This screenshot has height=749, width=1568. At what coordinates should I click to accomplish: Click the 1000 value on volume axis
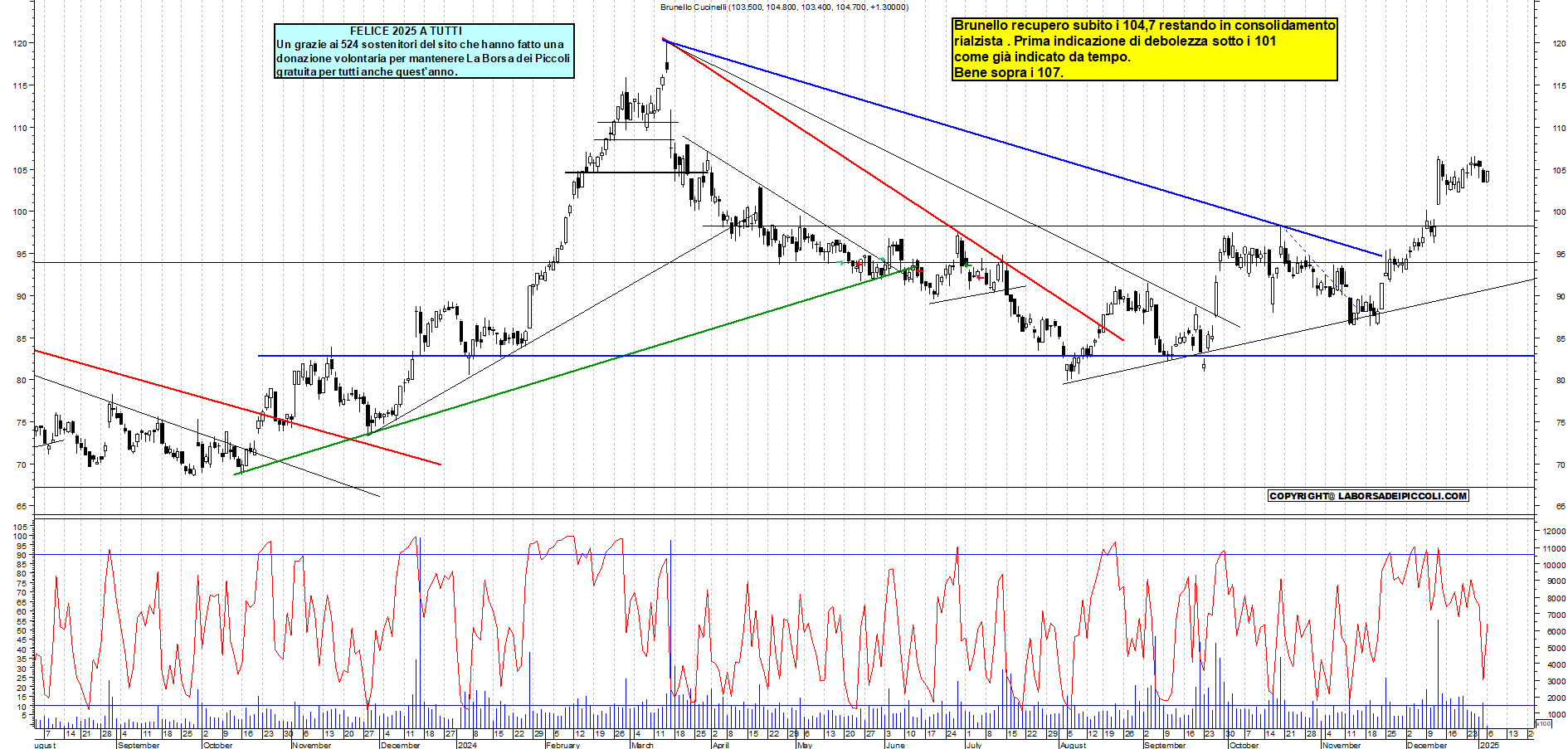[x=1556, y=714]
